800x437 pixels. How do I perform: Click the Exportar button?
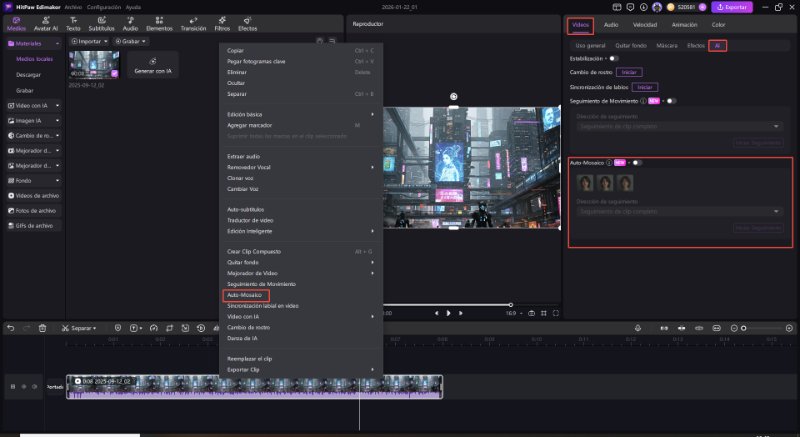pyautogui.click(x=731, y=7)
